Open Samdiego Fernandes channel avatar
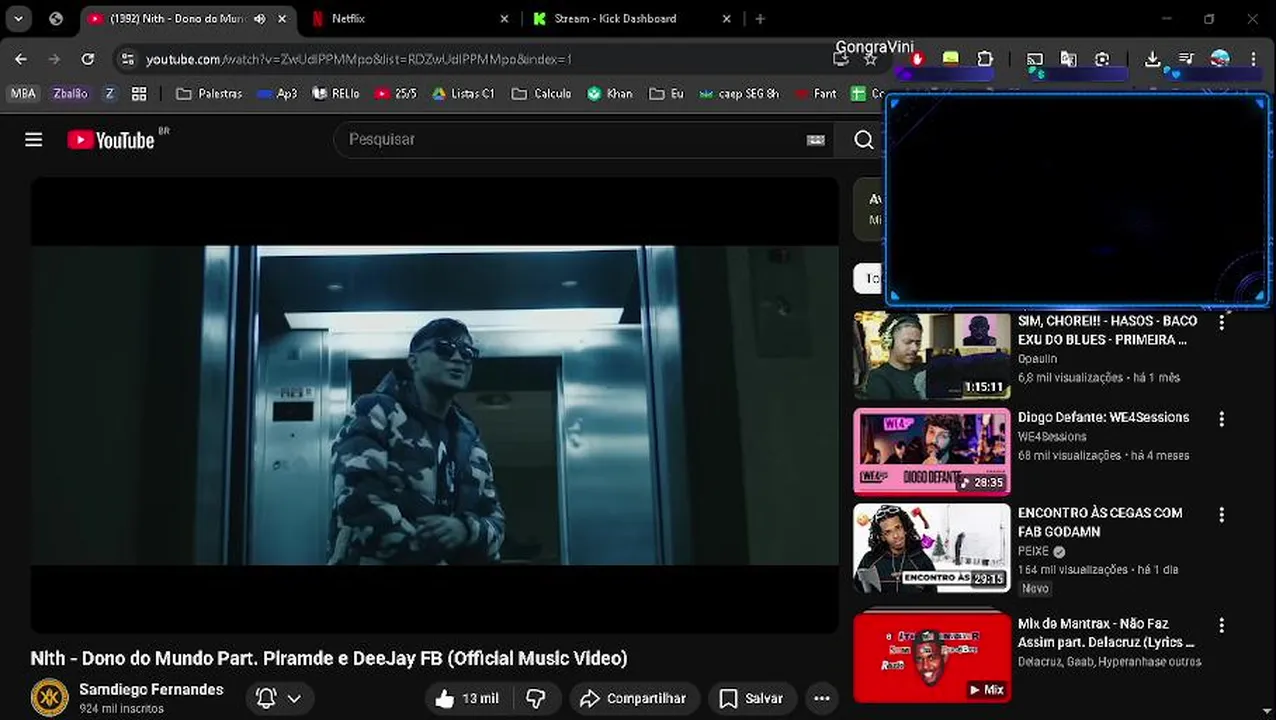The image size is (1276, 720). [50, 697]
